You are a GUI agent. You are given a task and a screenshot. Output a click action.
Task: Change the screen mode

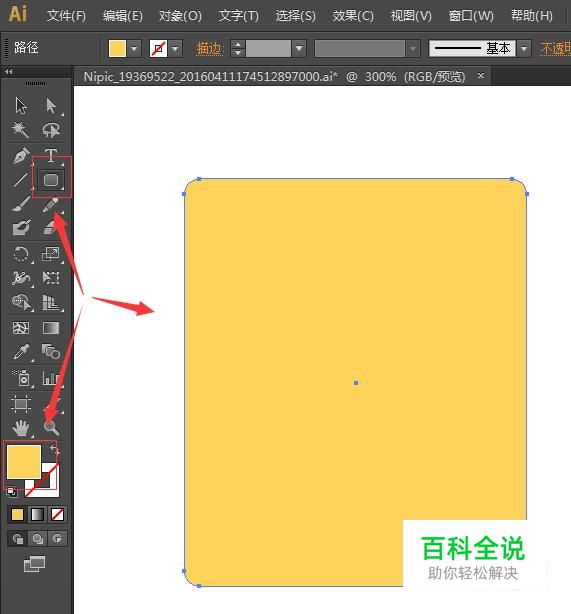click(x=34, y=564)
